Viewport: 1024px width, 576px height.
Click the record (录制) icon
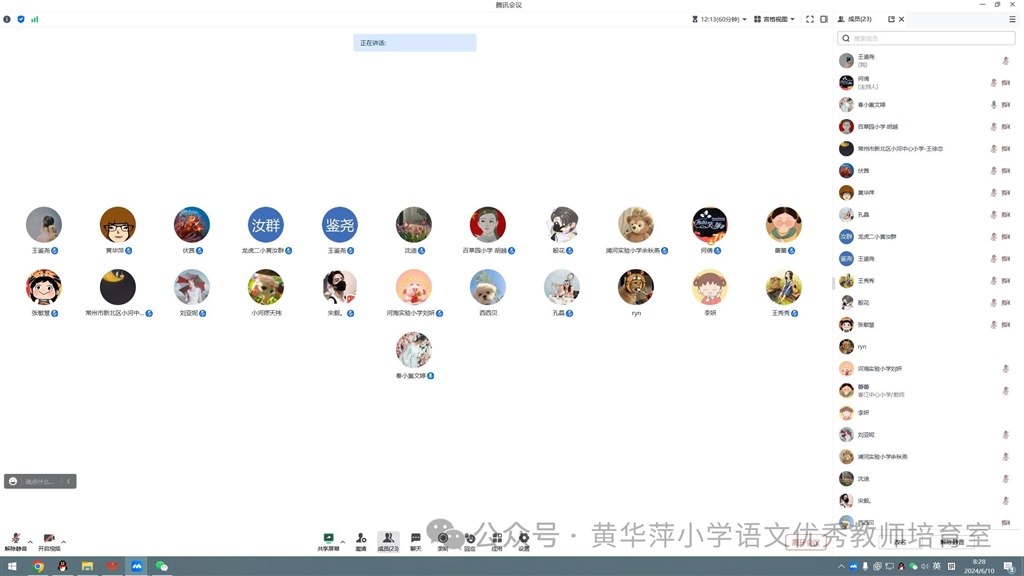(x=443, y=538)
